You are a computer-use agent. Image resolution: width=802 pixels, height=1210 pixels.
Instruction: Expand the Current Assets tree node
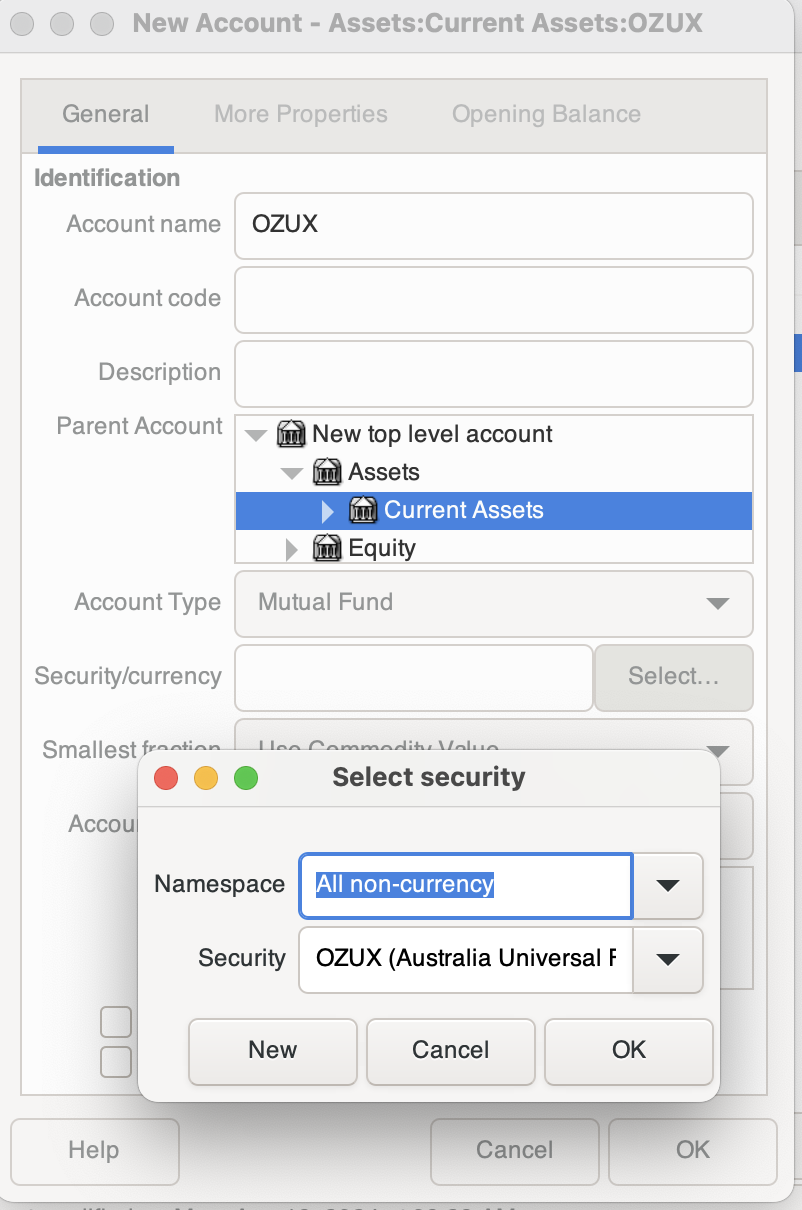point(328,511)
